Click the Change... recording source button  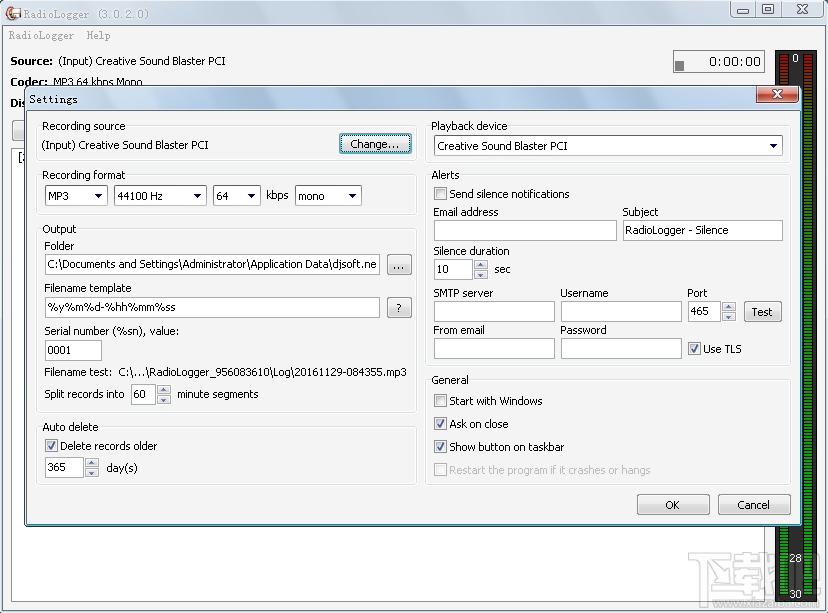pyautogui.click(x=375, y=144)
